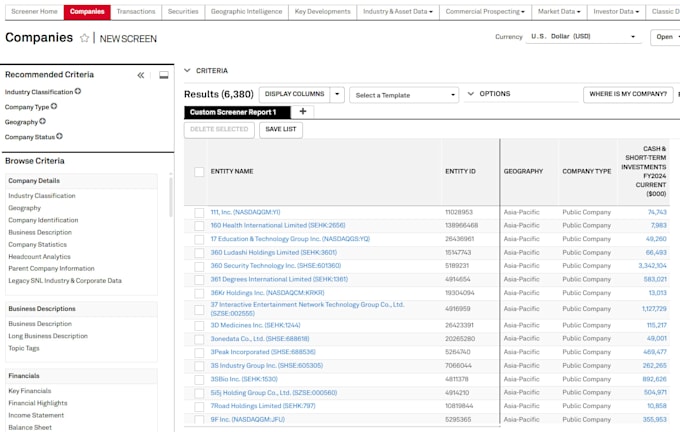This screenshot has width=680, height=432.
Task: Open Investor Data menu dropdown
Action: (616, 12)
